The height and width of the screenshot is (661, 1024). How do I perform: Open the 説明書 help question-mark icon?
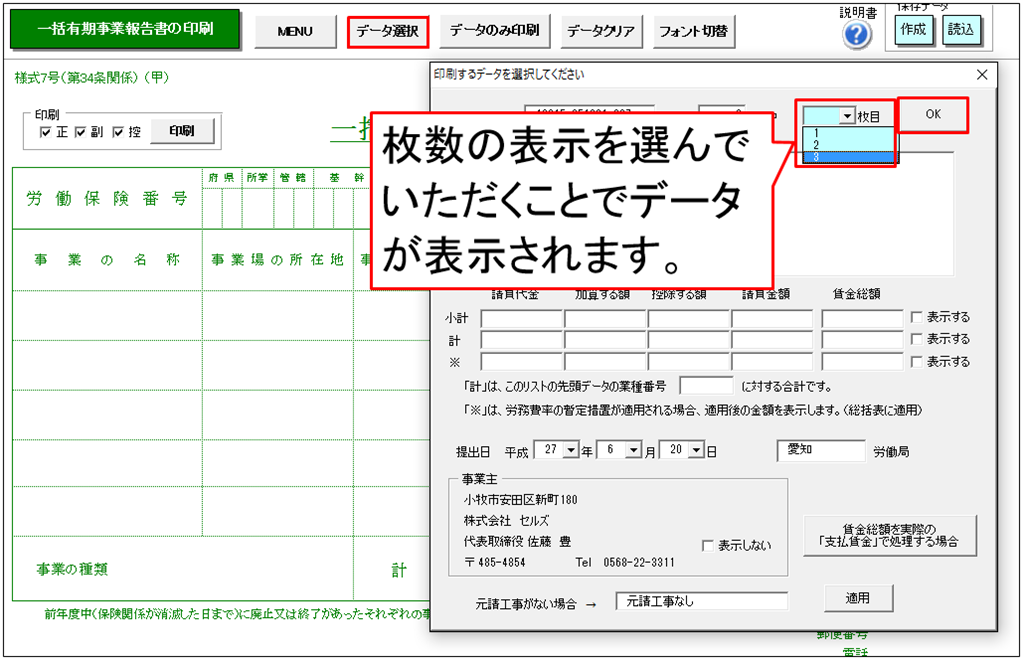point(856,35)
